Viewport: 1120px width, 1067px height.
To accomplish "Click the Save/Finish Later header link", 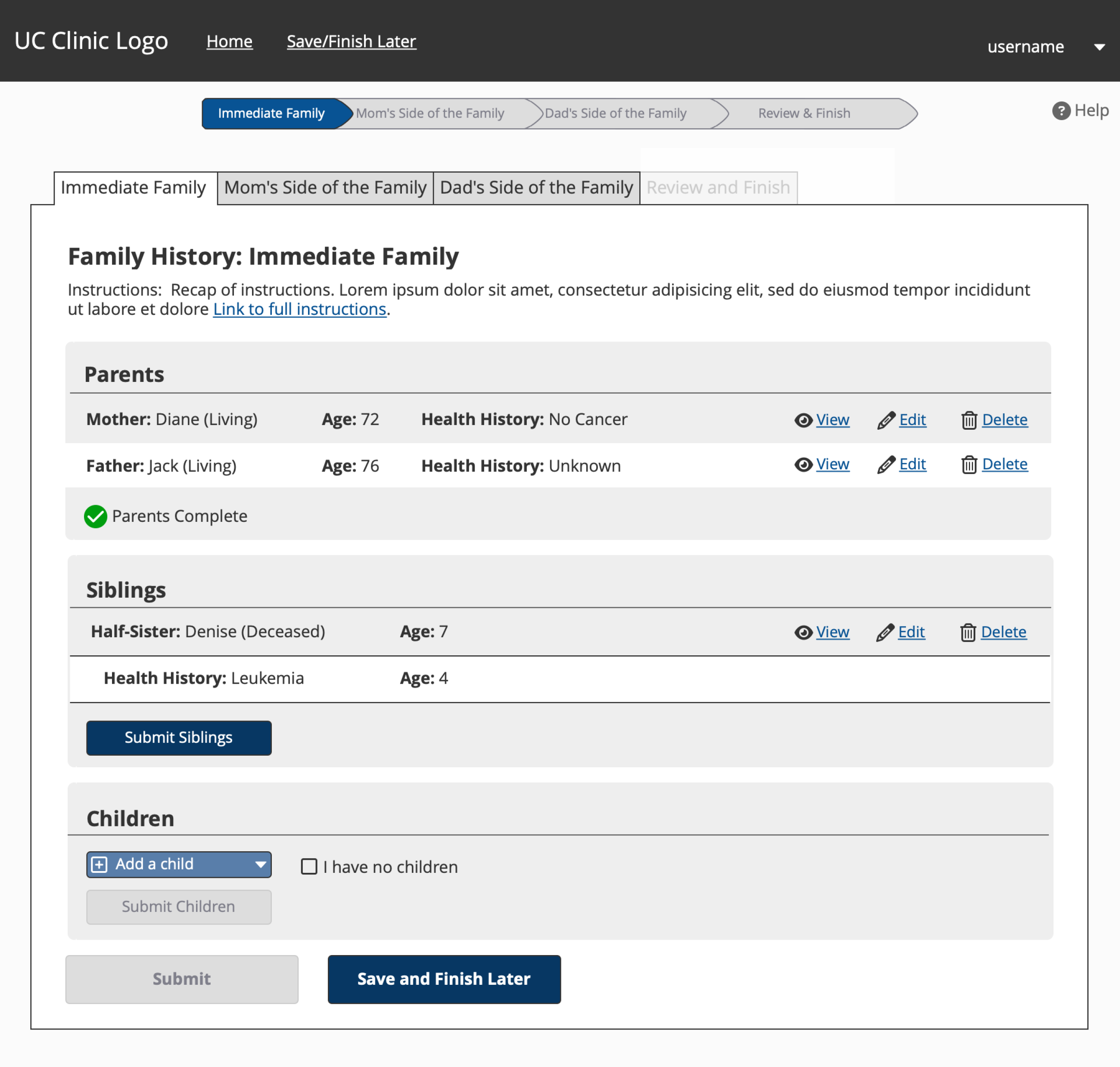I will pyautogui.click(x=351, y=41).
